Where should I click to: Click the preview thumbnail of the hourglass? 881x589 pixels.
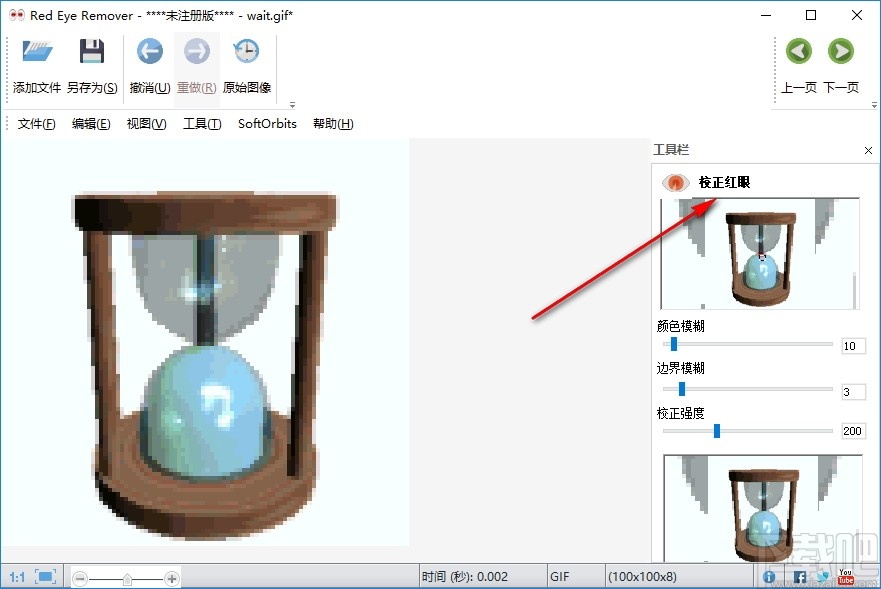(762, 253)
